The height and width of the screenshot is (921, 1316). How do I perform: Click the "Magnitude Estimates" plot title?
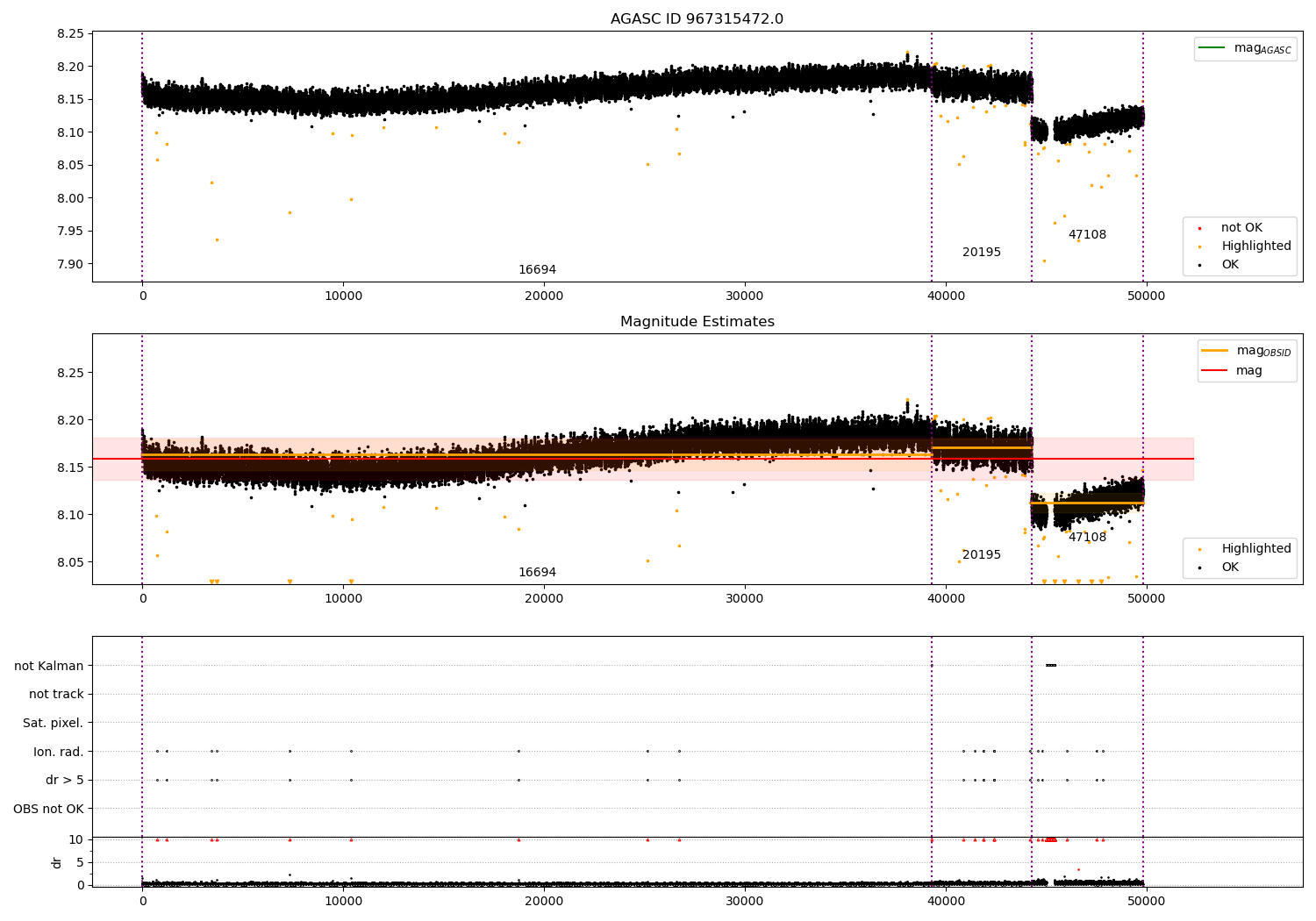coord(697,322)
